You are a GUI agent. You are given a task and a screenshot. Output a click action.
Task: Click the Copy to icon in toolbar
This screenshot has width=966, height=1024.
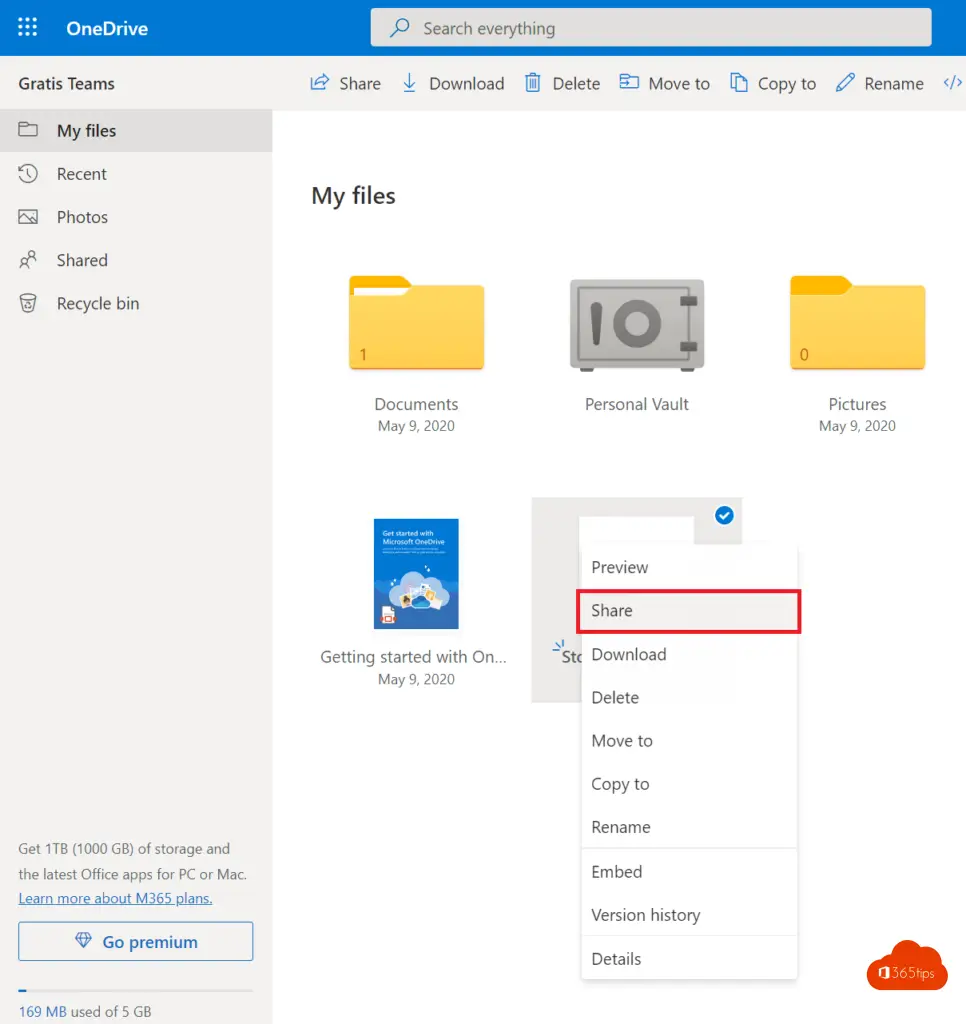coord(739,83)
